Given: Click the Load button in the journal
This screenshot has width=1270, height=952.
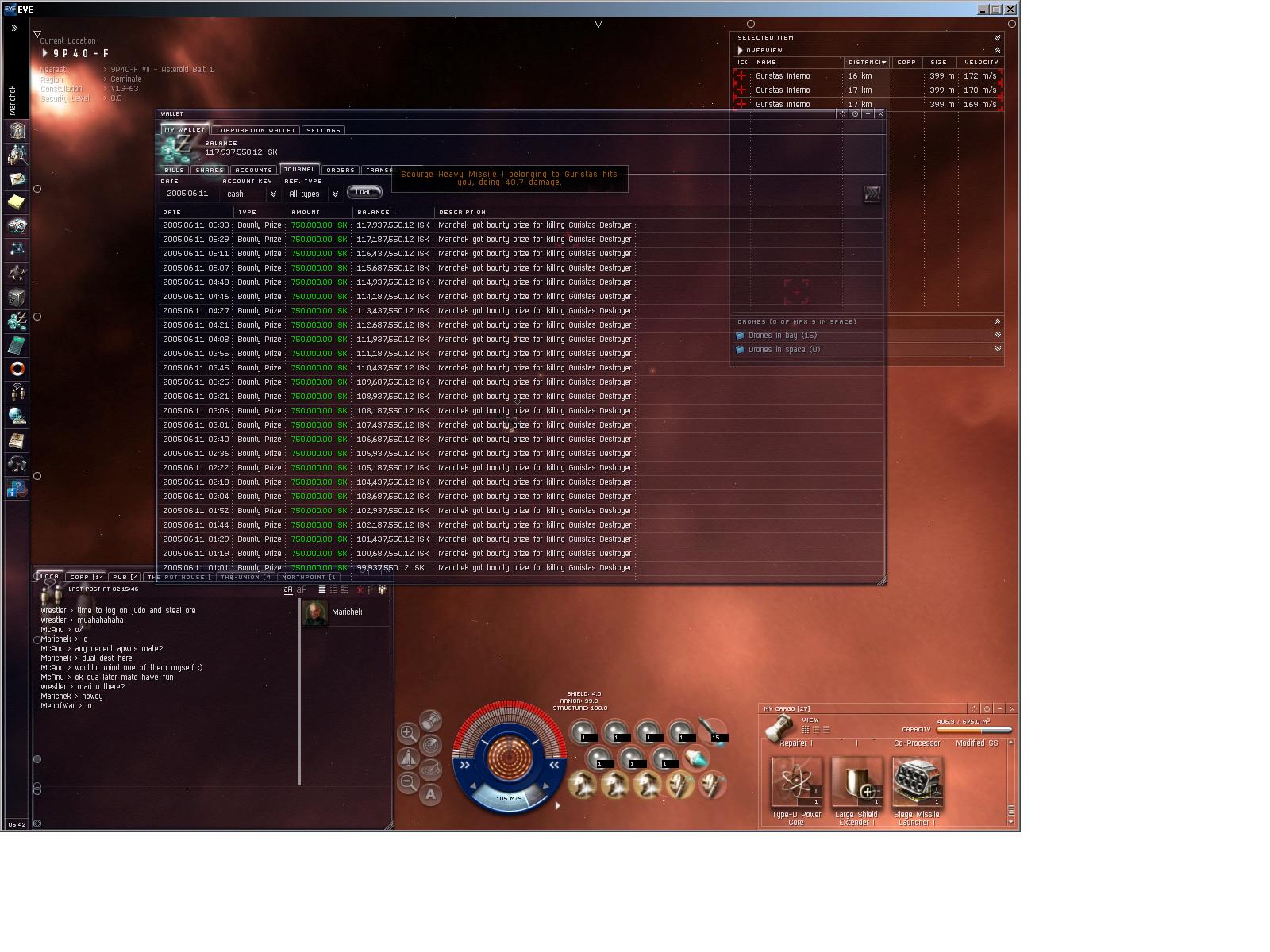Looking at the screenshot, I should [364, 192].
